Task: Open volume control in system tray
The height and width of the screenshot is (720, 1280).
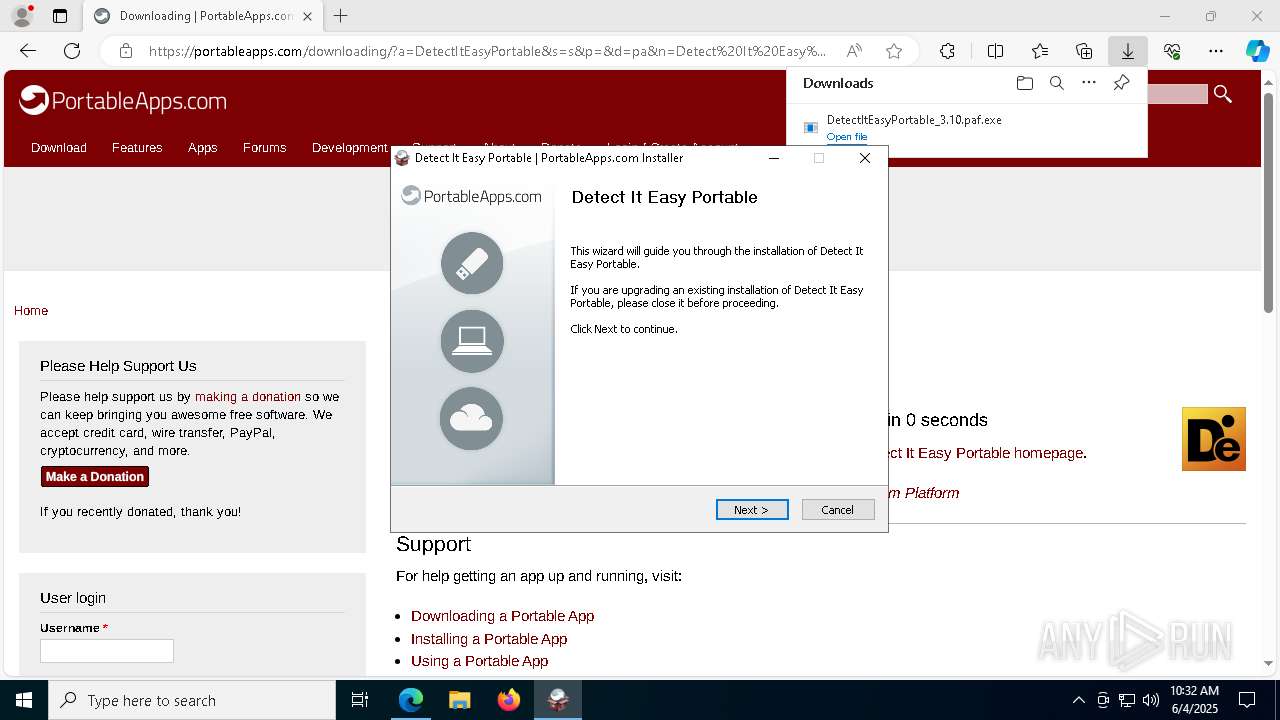Action: [x=1151, y=700]
